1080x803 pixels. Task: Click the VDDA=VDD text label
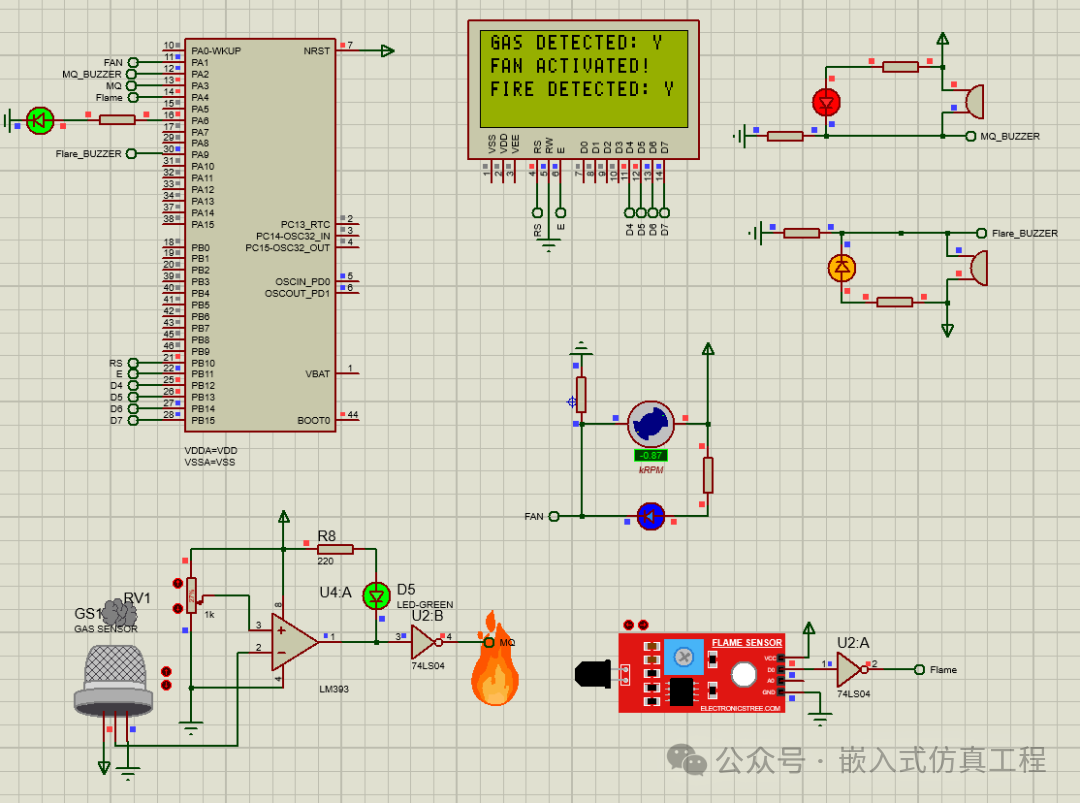(211, 450)
